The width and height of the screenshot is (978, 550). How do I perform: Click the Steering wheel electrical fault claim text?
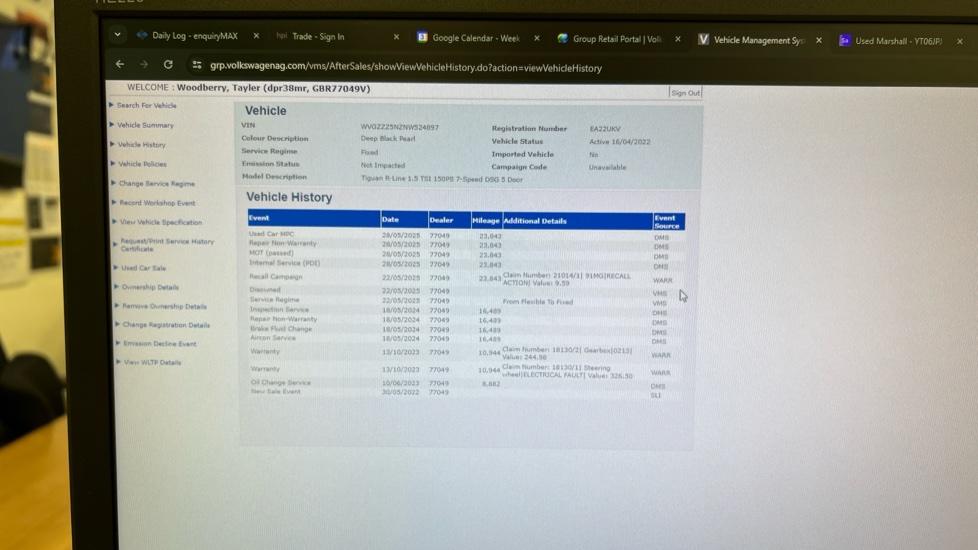[x=567, y=372]
